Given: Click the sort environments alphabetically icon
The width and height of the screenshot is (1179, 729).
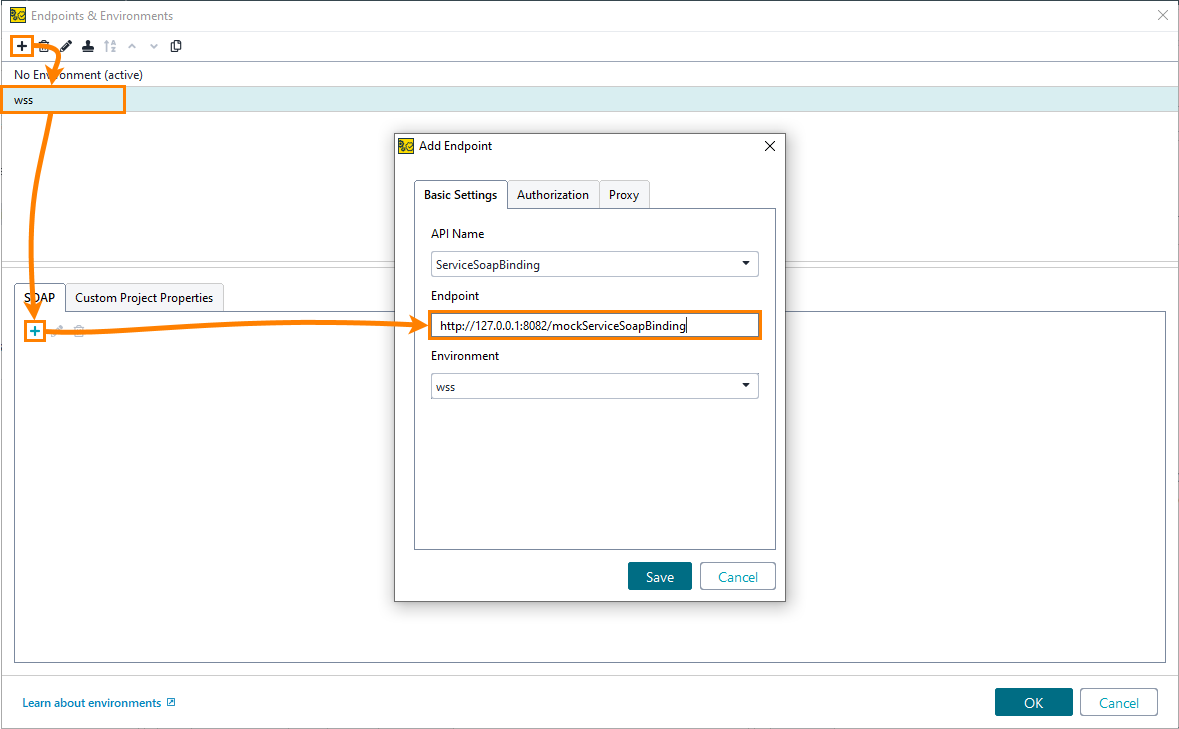Looking at the screenshot, I should click(x=110, y=46).
